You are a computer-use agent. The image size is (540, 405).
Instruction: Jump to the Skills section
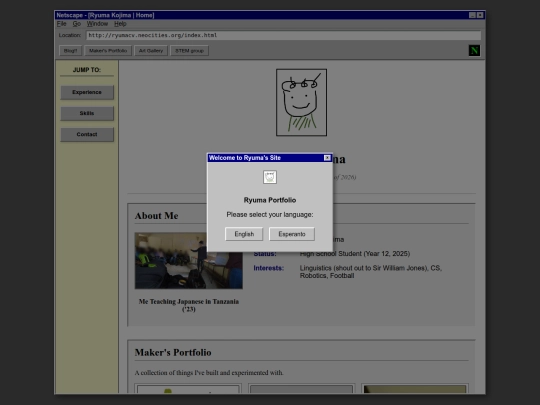87,113
